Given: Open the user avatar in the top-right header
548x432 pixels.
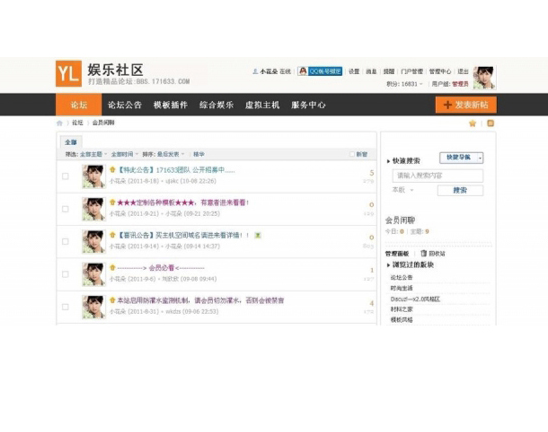Looking at the screenshot, I should (484, 77).
